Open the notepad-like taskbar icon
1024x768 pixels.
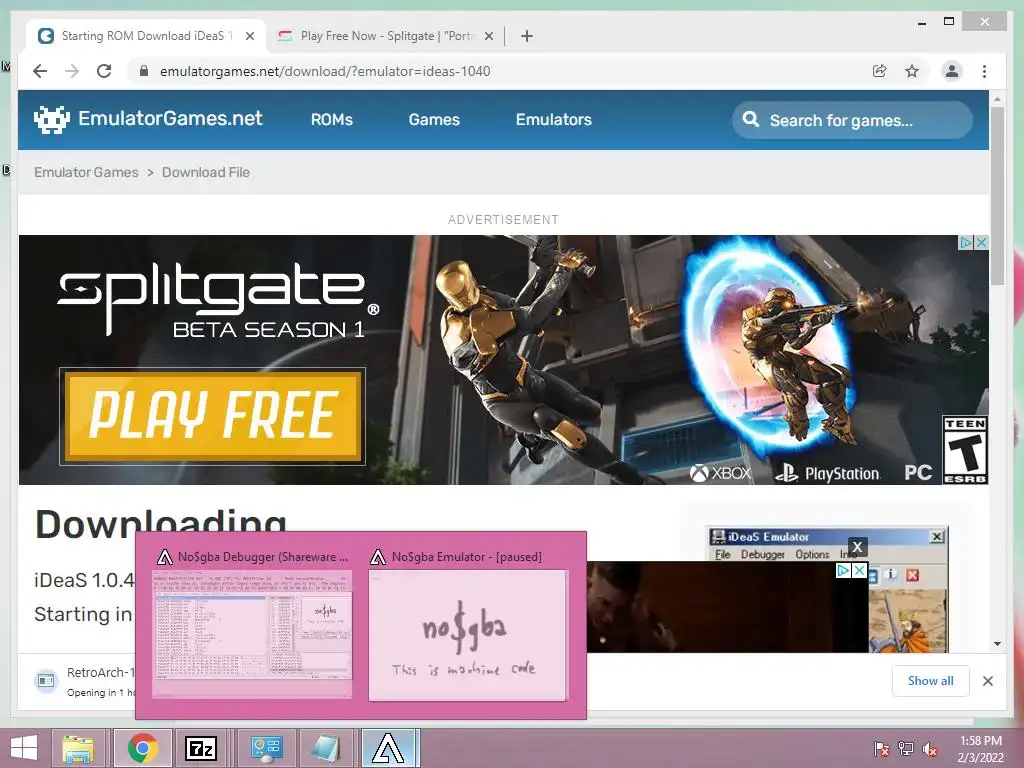pos(325,748)
